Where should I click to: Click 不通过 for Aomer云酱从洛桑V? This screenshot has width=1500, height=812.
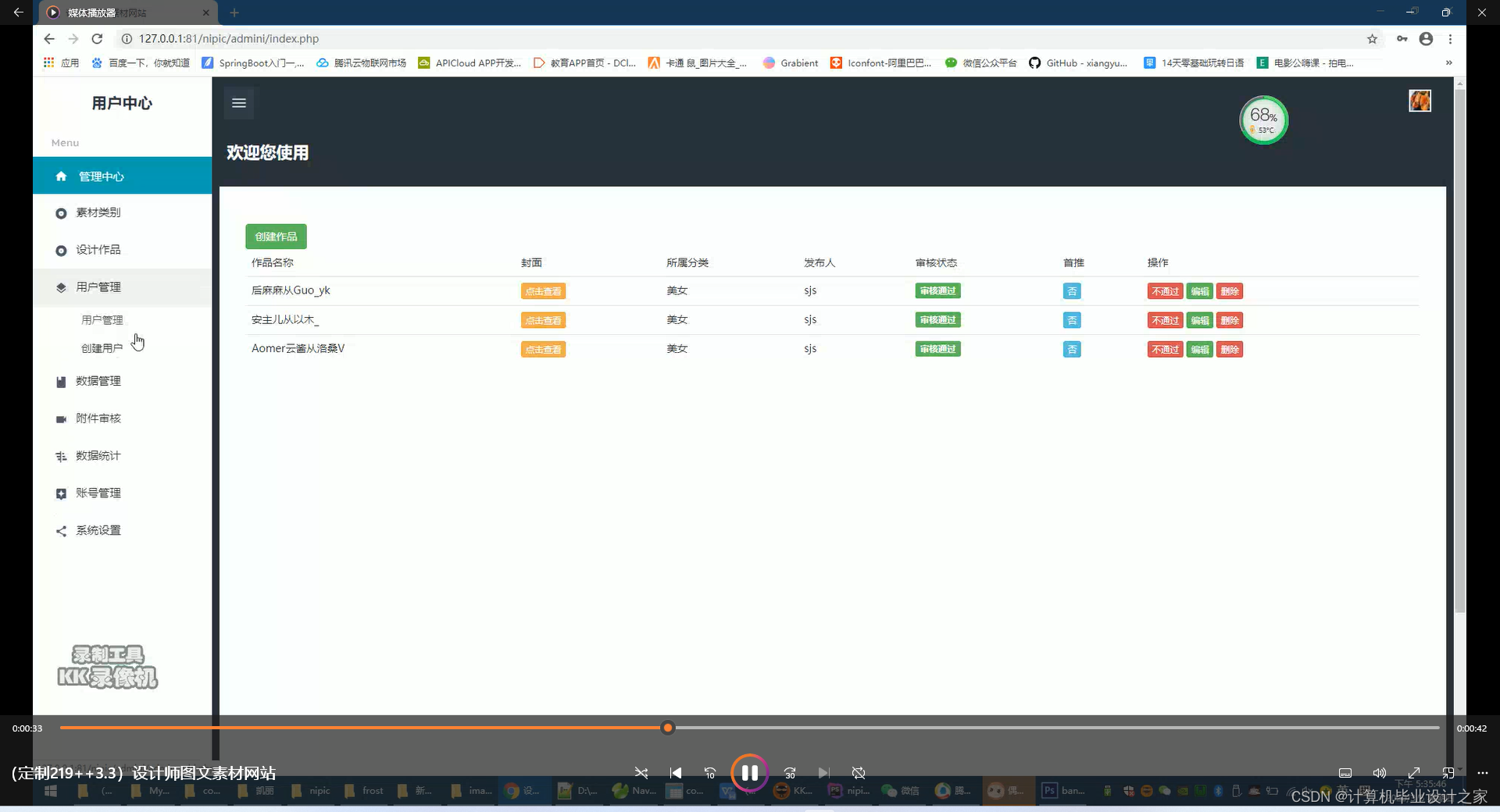tap(1165, 349)
